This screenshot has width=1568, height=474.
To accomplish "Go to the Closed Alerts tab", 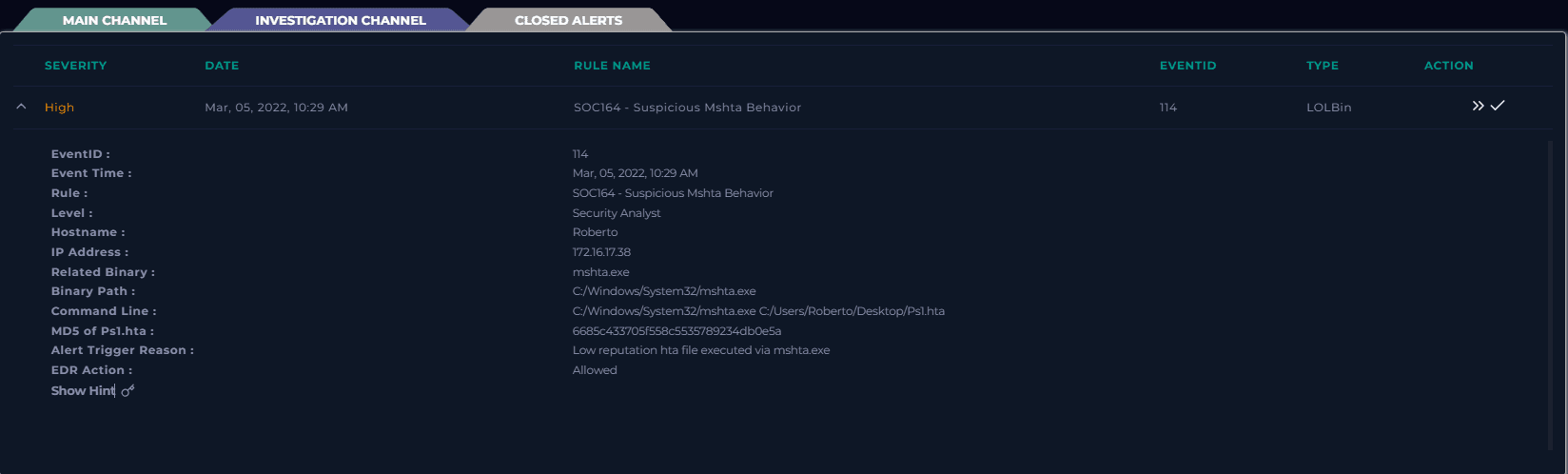I will pyautogui.click(x=568, y=20).
